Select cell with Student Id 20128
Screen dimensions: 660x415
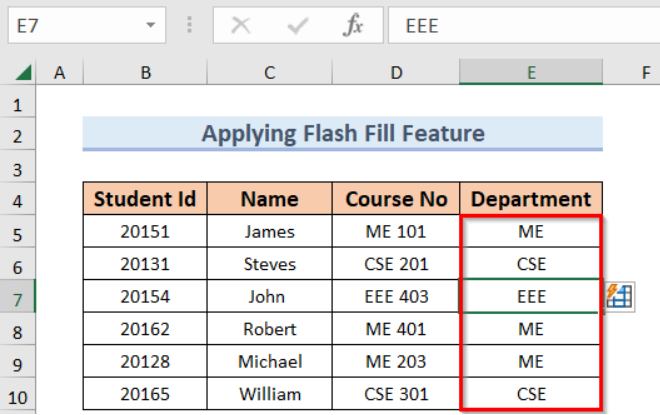[x=145, y=361]
